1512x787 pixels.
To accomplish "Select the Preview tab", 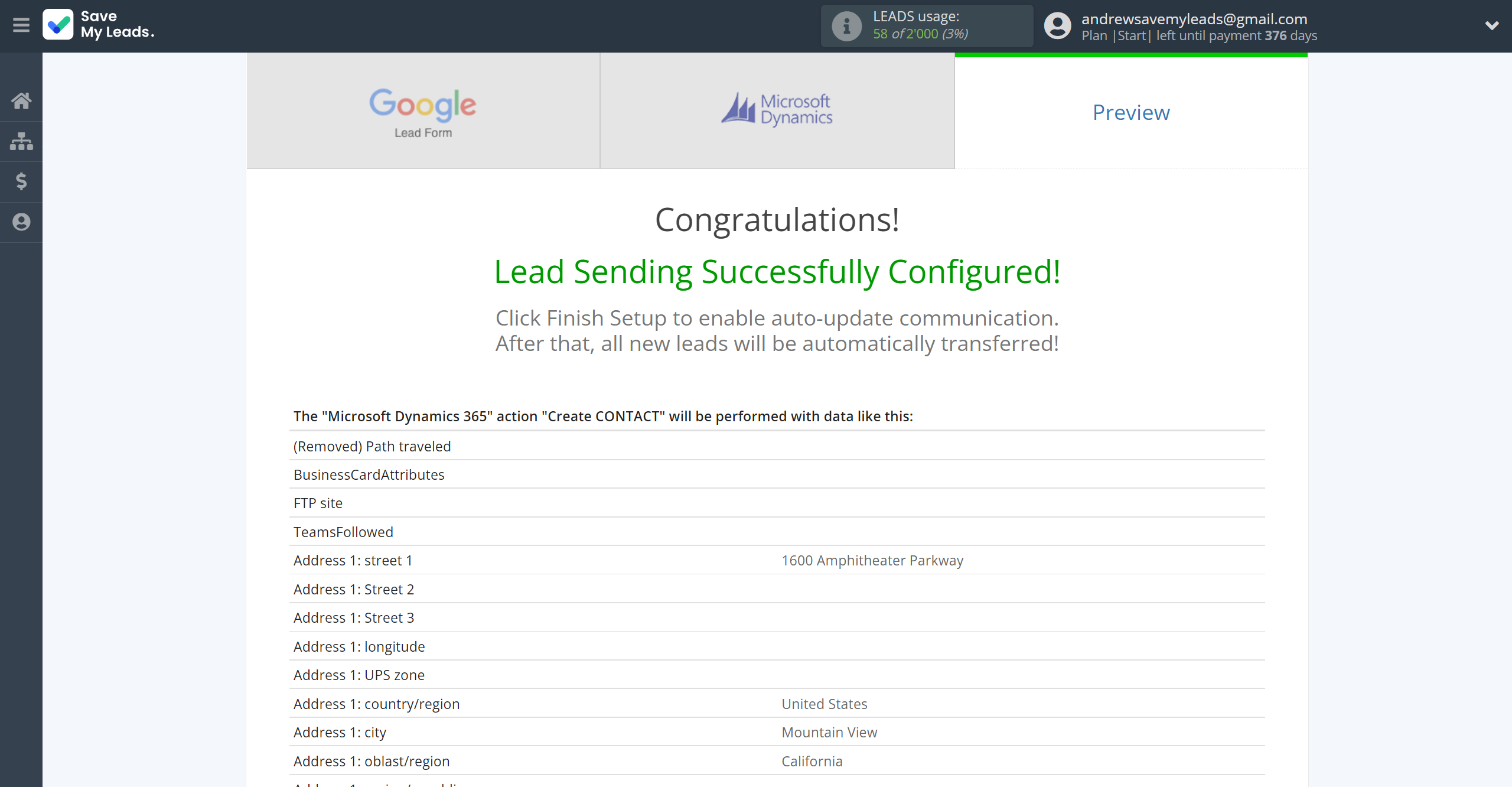I will tap(1130, 112).
